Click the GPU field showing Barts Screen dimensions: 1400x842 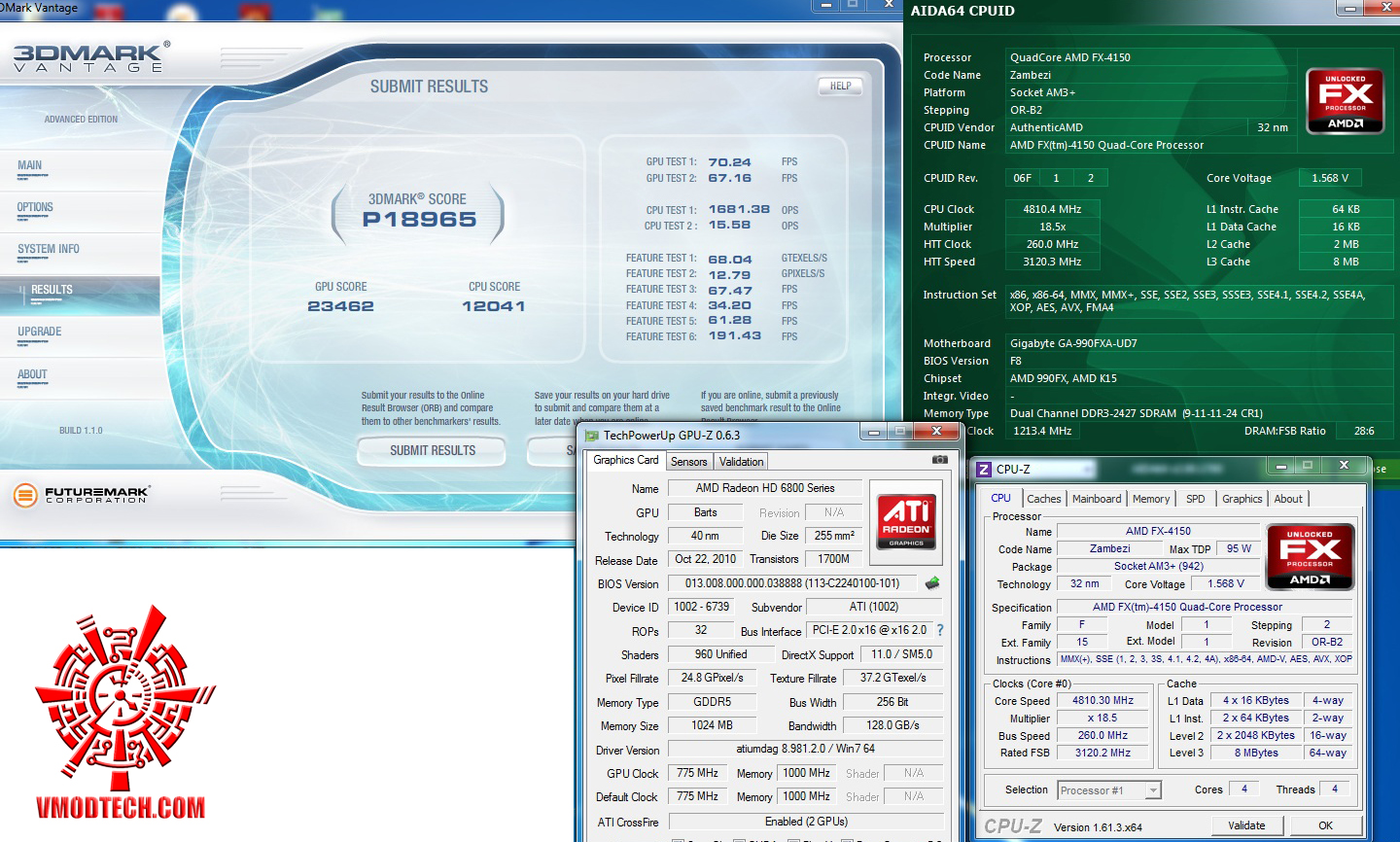click(x=706, y=512)
